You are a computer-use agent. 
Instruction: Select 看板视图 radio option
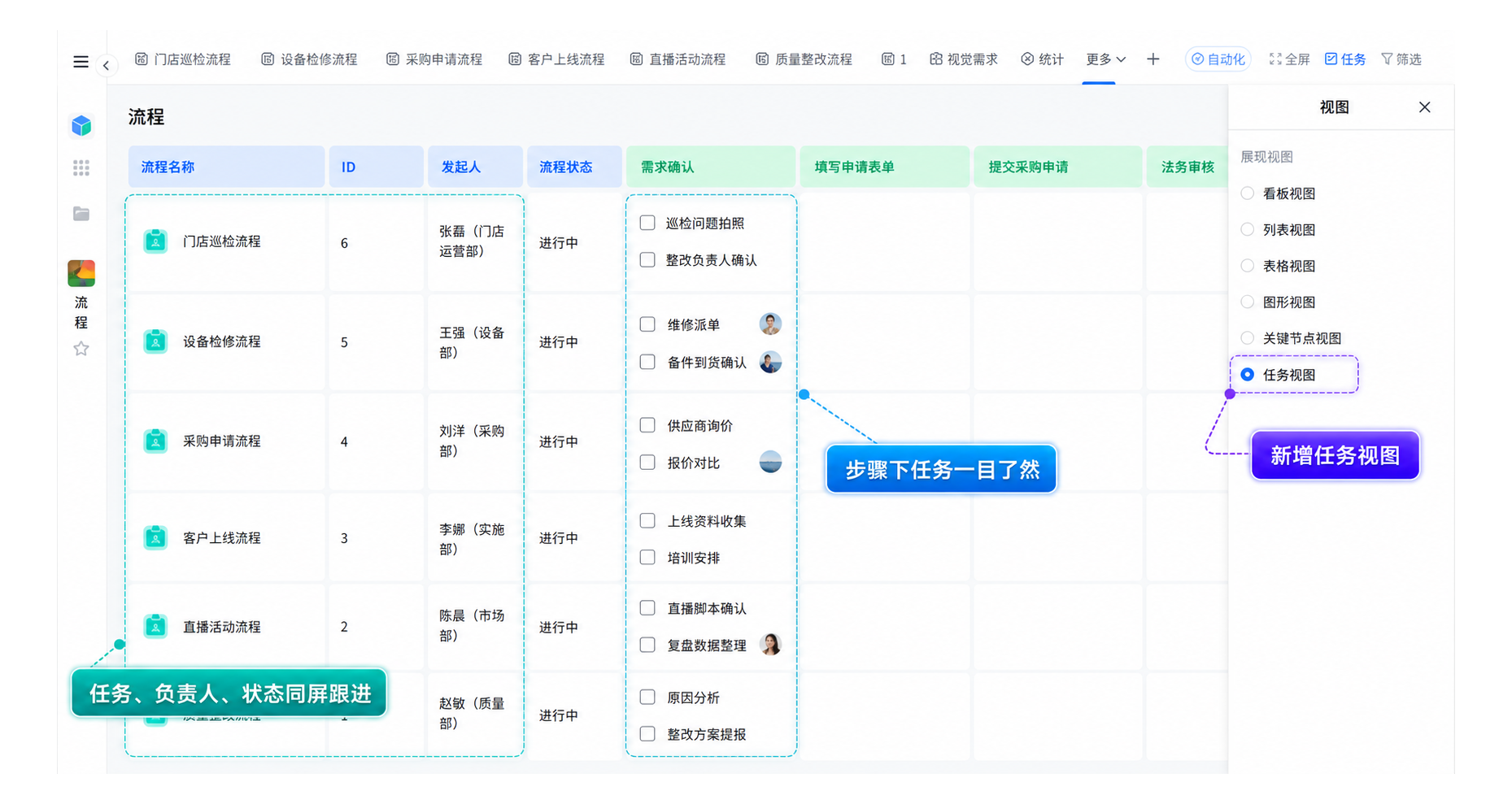(1247, 193)
